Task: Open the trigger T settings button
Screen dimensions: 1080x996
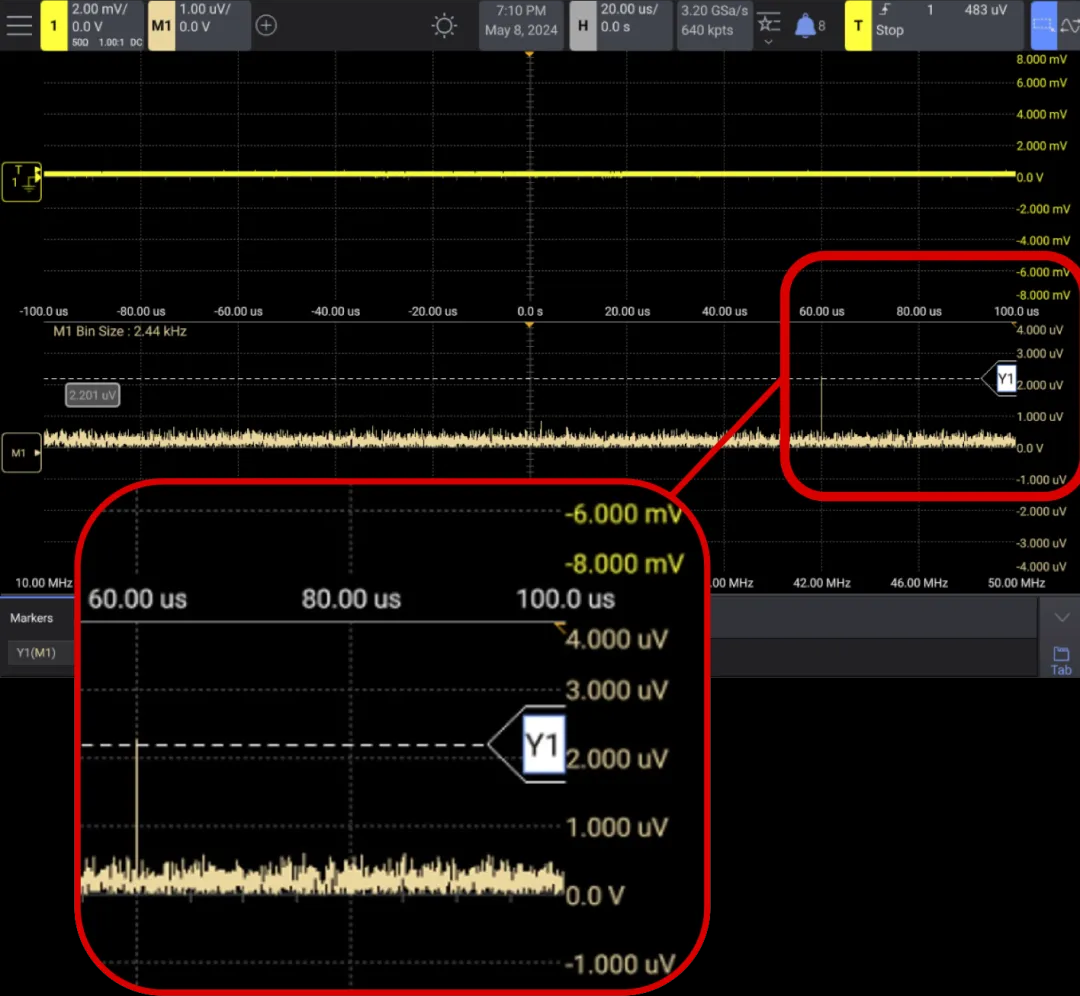Action: point(858,25)
